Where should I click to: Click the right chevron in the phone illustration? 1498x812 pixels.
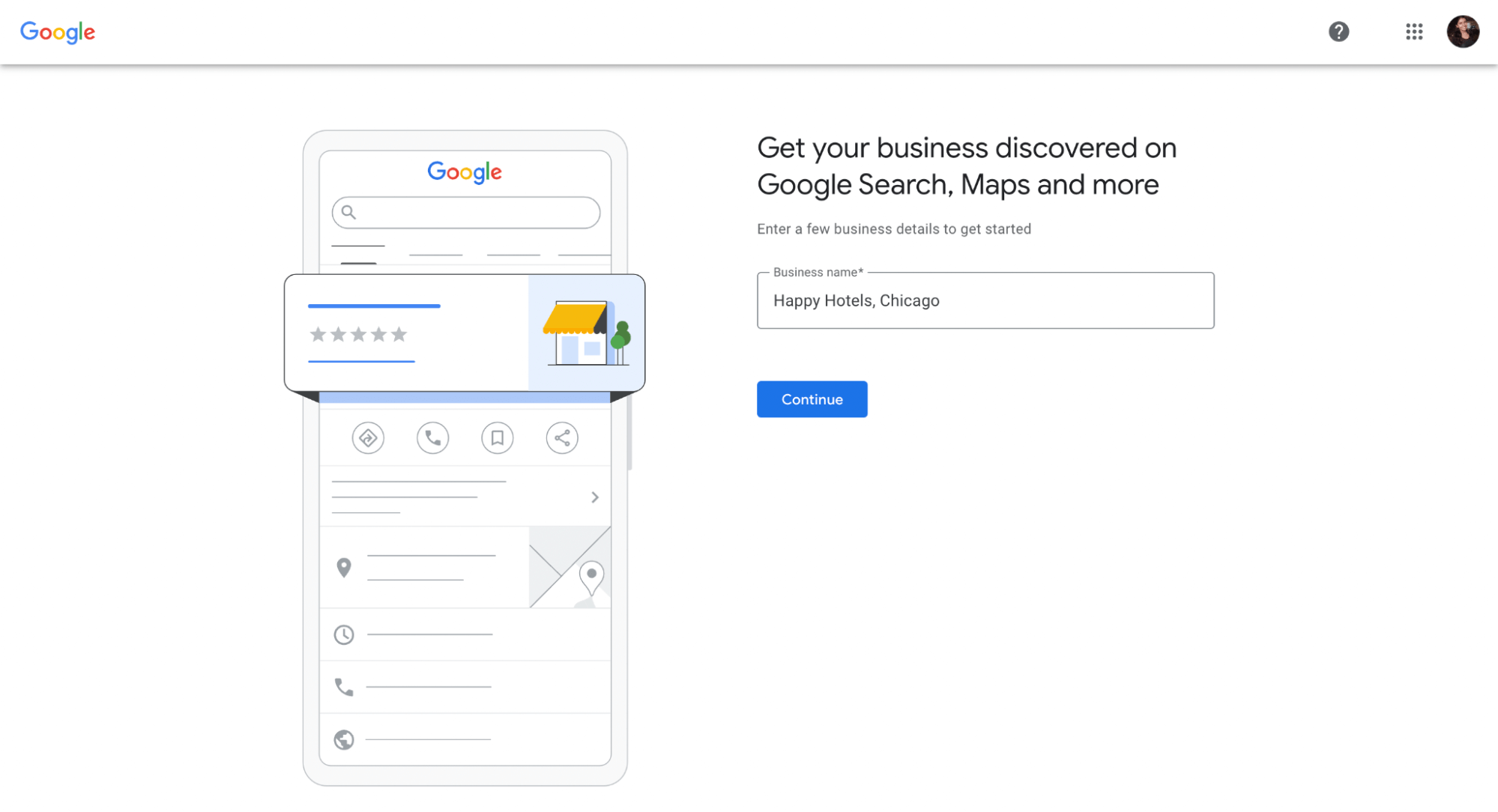pyautogui.click(x=595, y=497)
